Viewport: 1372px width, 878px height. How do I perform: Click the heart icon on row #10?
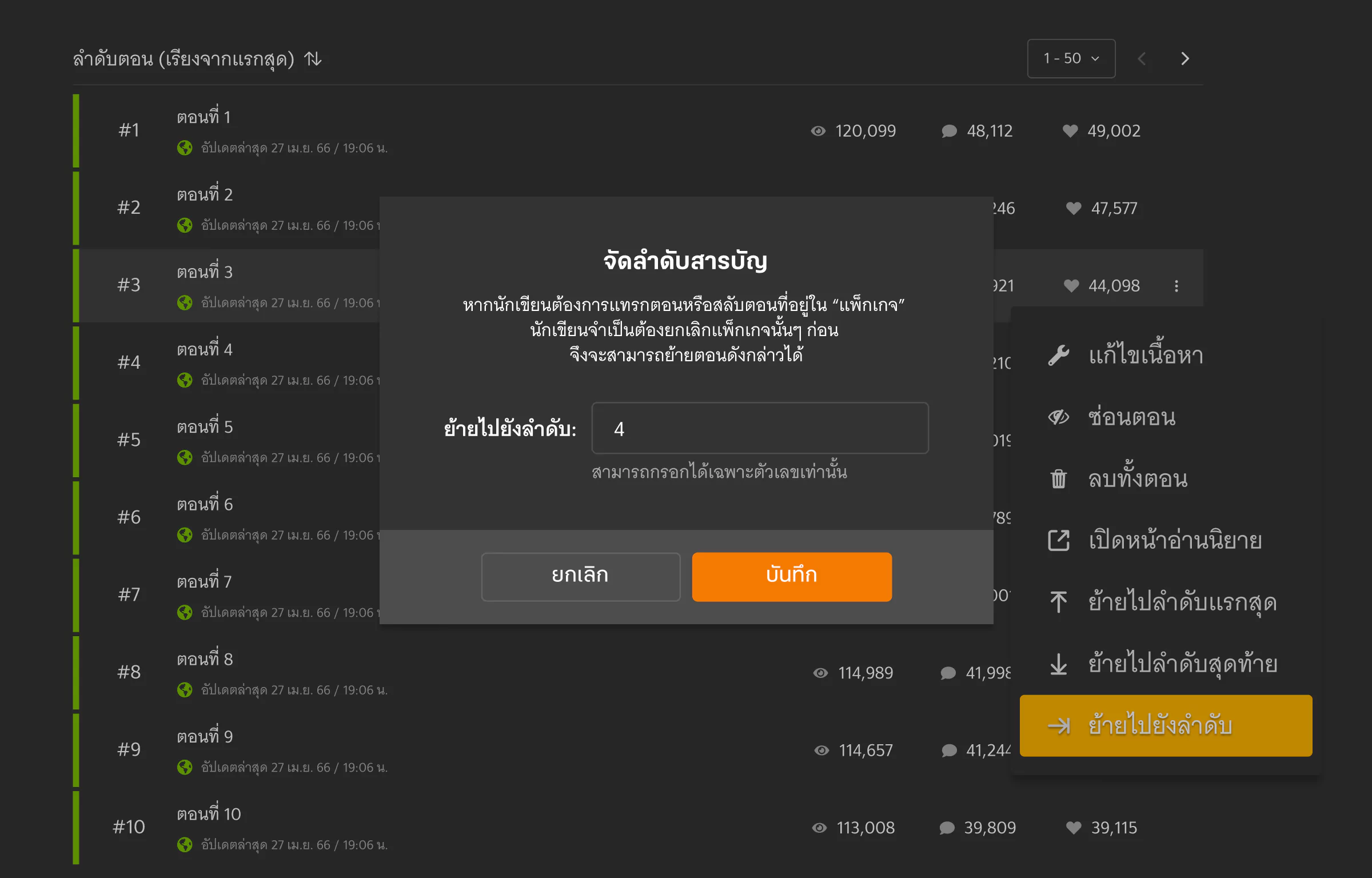pyautogui.click(x=1074, y=828)
